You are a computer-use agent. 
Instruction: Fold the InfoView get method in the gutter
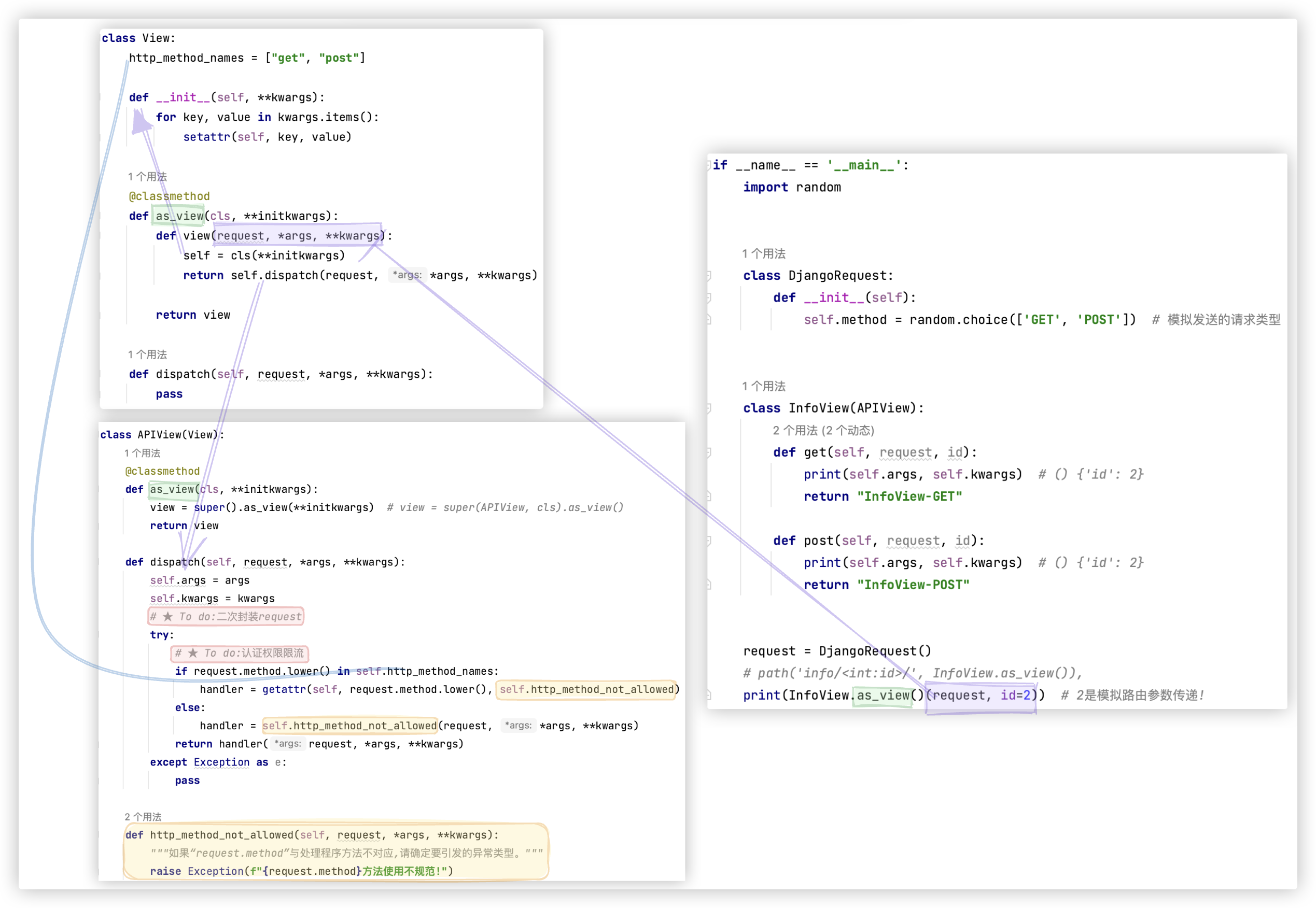click(x=709, y=453)
